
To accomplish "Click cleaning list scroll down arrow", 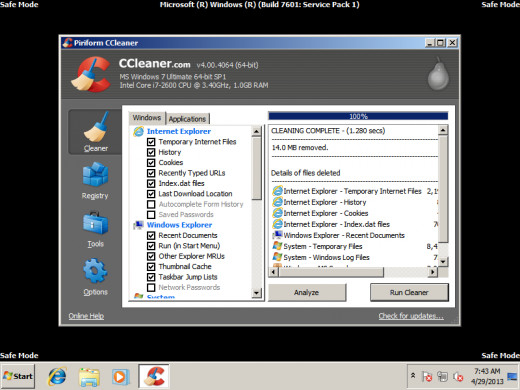I will click(x=256, y=293).
